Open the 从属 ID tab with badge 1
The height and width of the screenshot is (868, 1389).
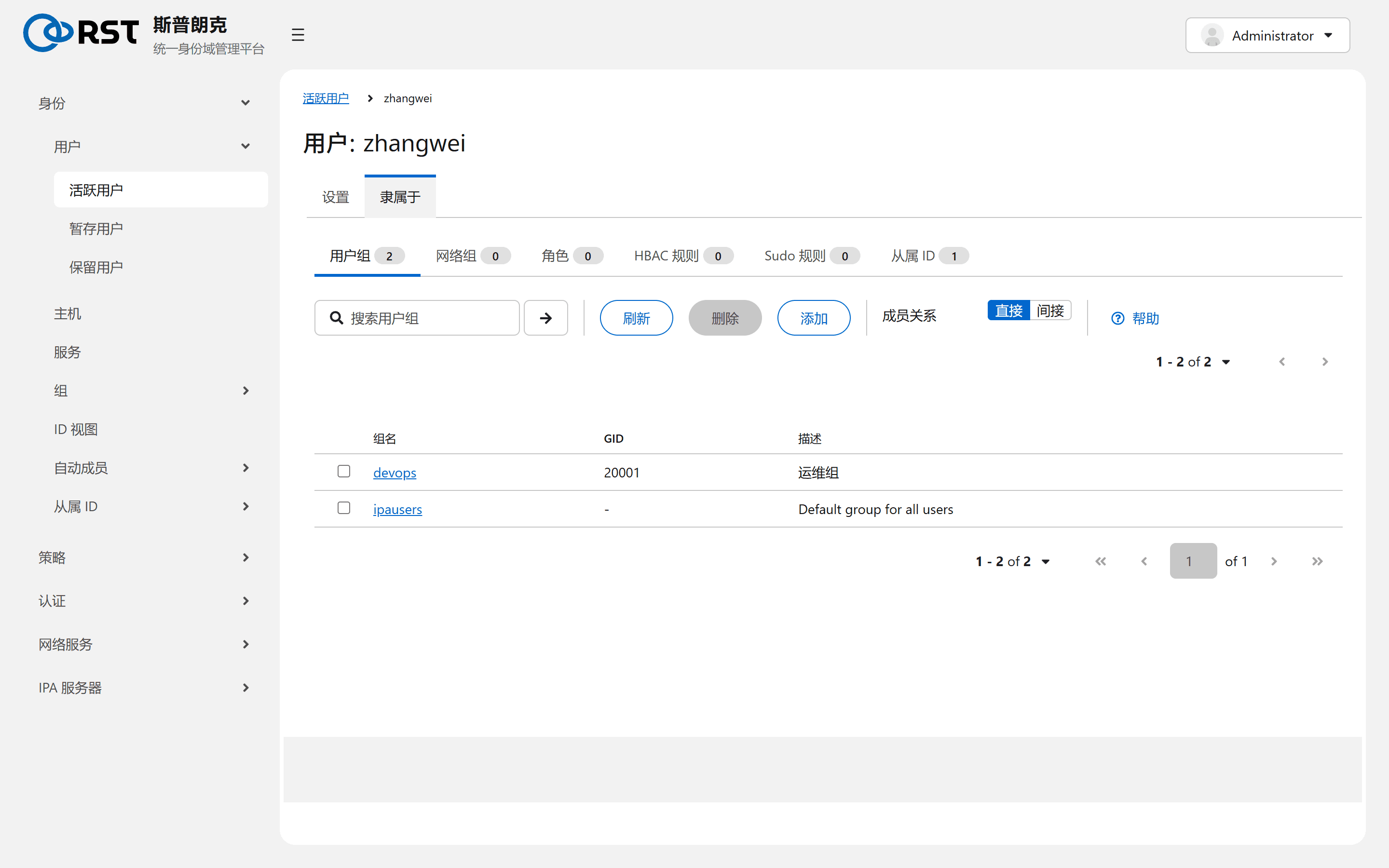click(x=929, y=256)
